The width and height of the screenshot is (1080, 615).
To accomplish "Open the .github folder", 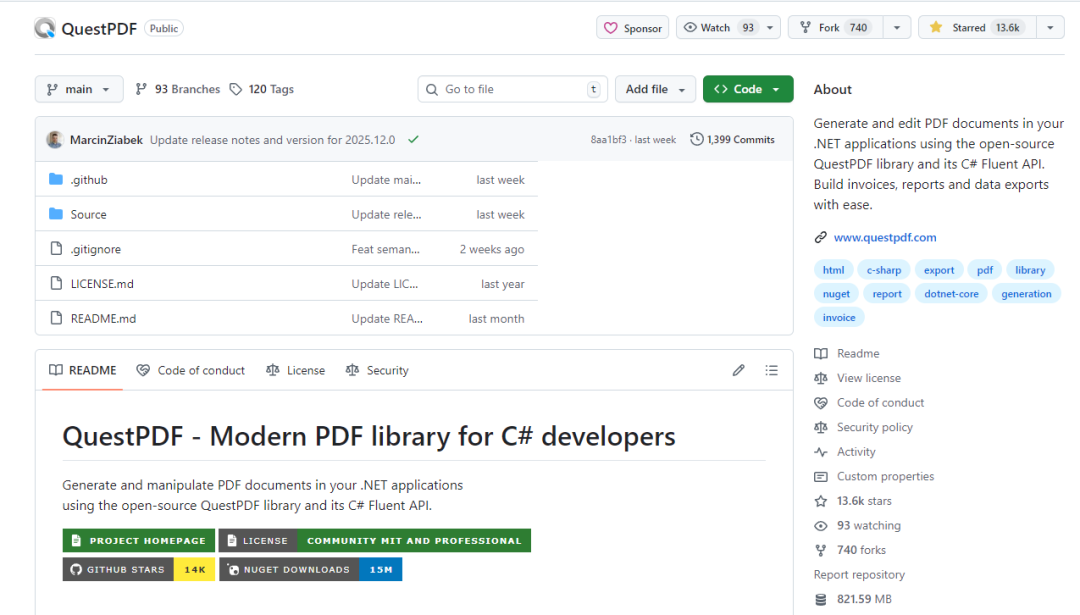I will coord(89,180).
